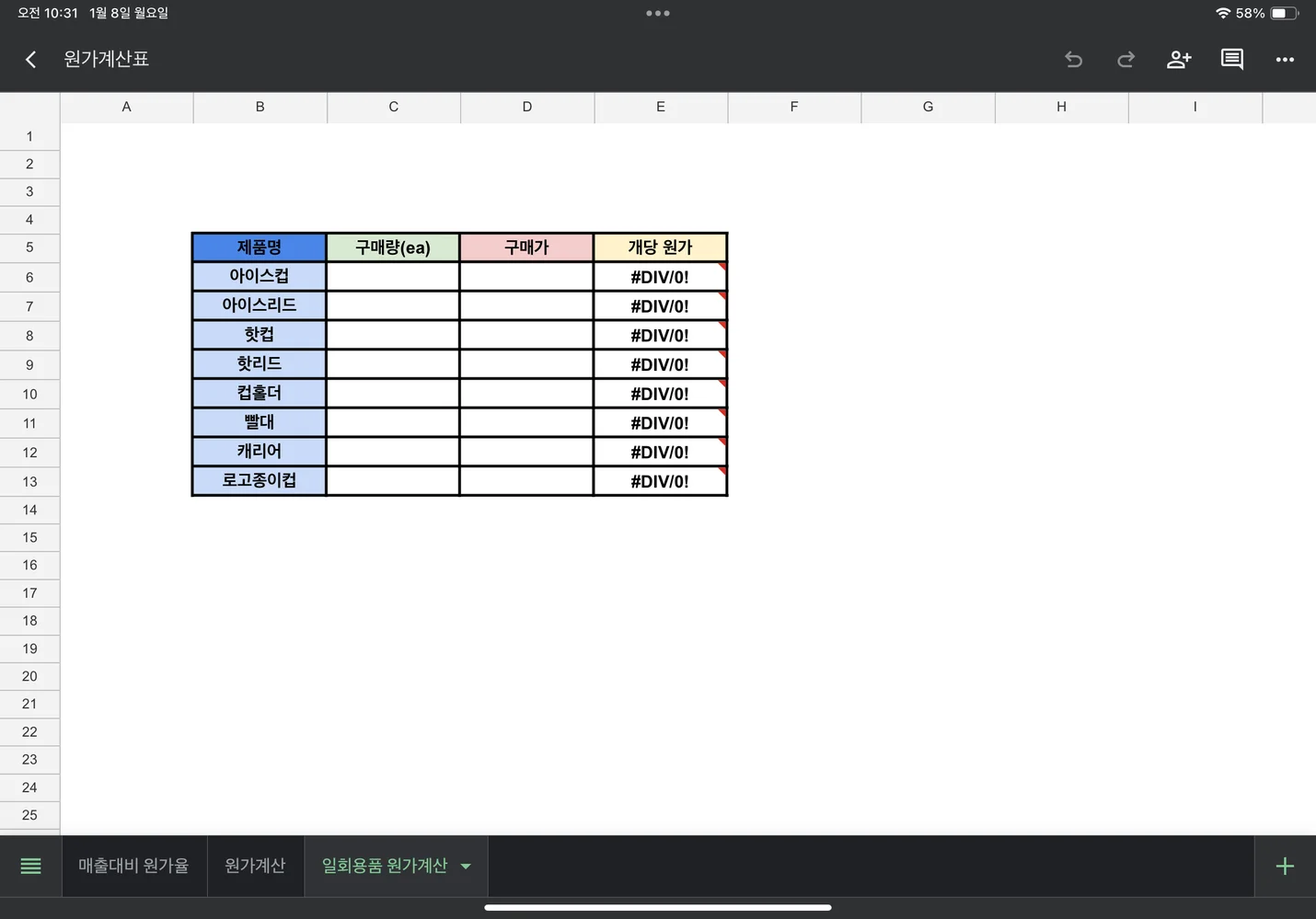Select the #DIV/0! cell in 아이스컵 row
Viewport: 1316px width, 919px height.
pos(660,276)
